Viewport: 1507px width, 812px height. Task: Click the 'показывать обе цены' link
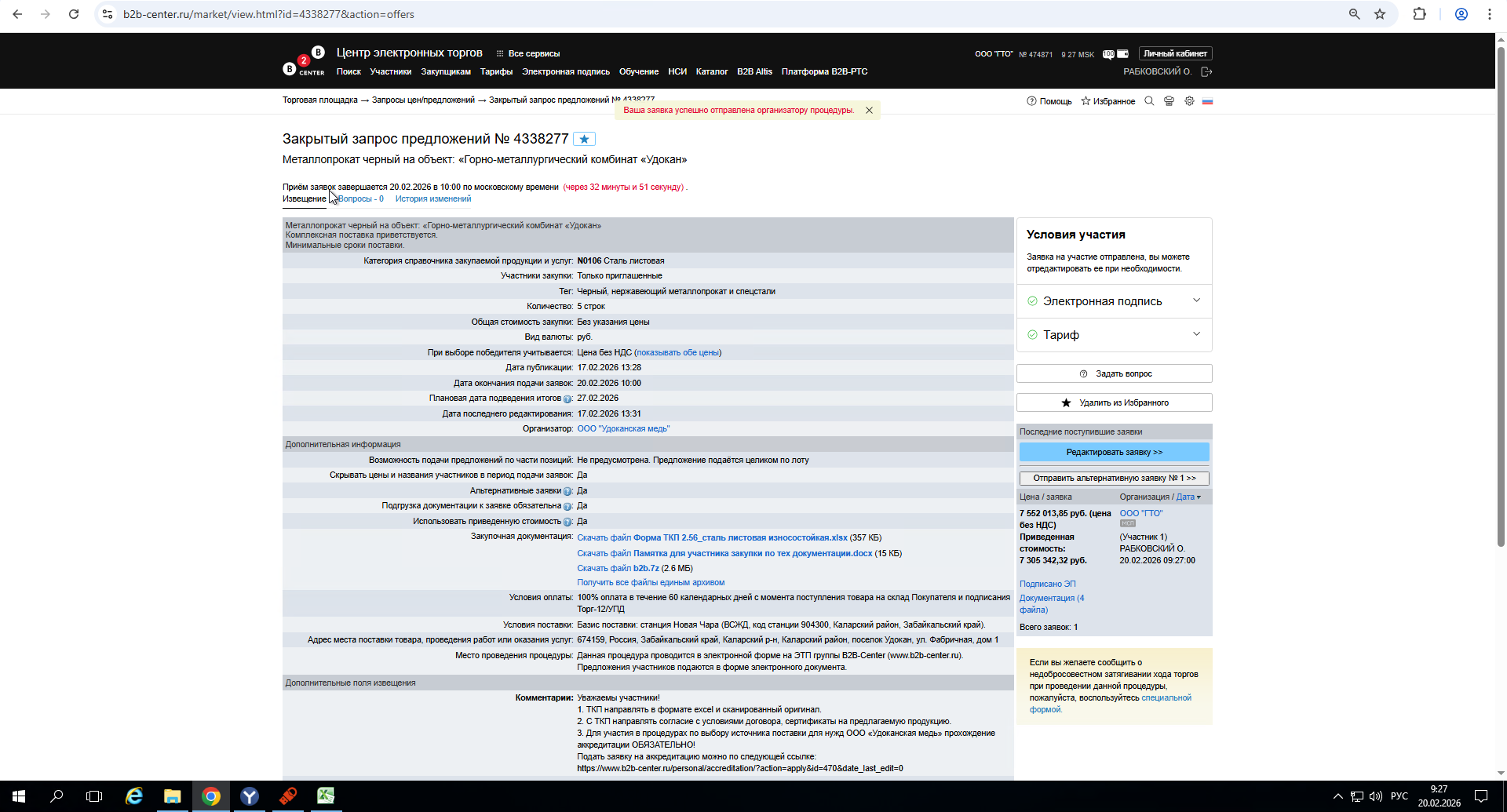(677, 353)
